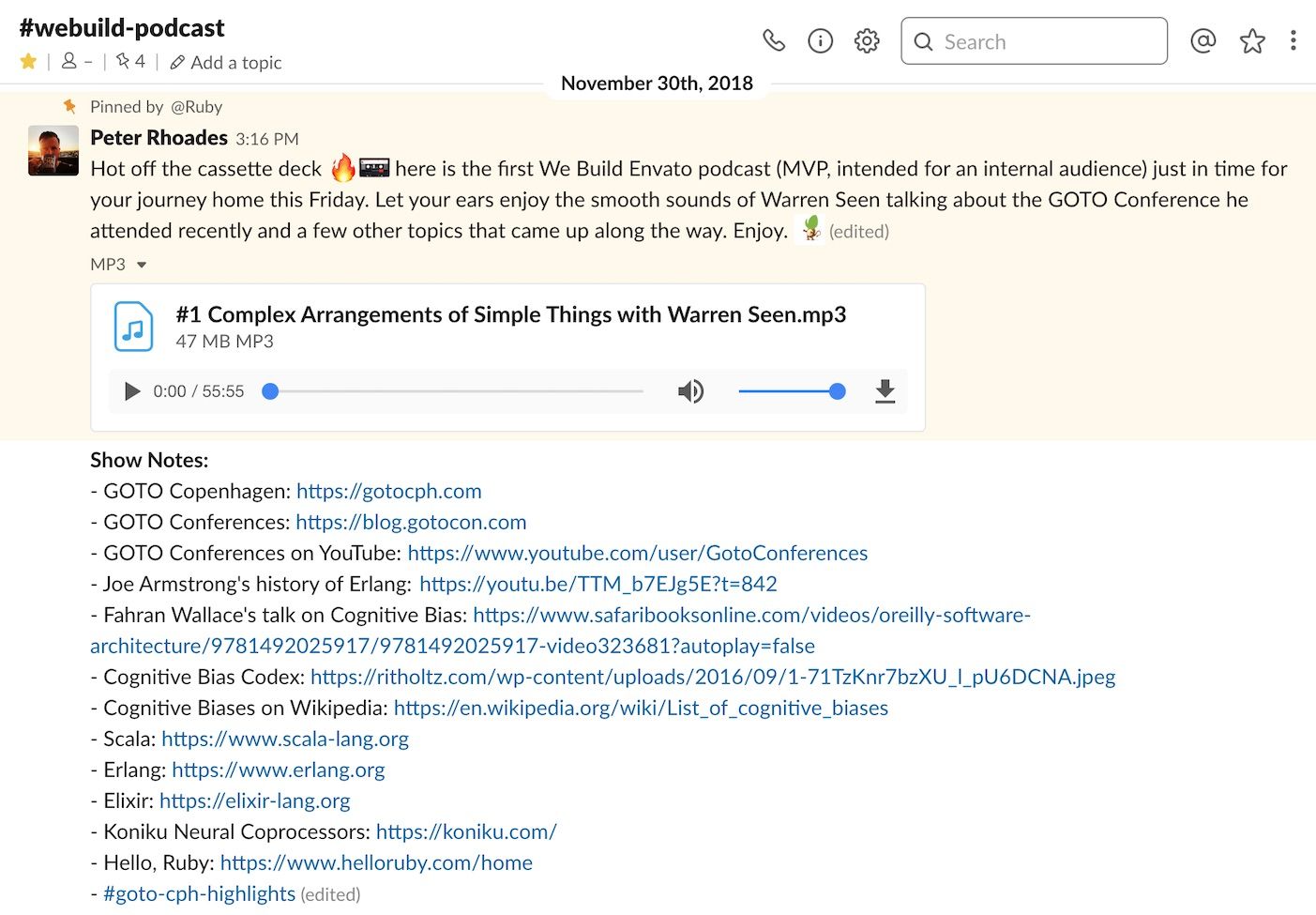Image resolution: width=1316 pixels, height=915 pixels.
Task: Start a call with the phone icon
Action: point(774,40)
